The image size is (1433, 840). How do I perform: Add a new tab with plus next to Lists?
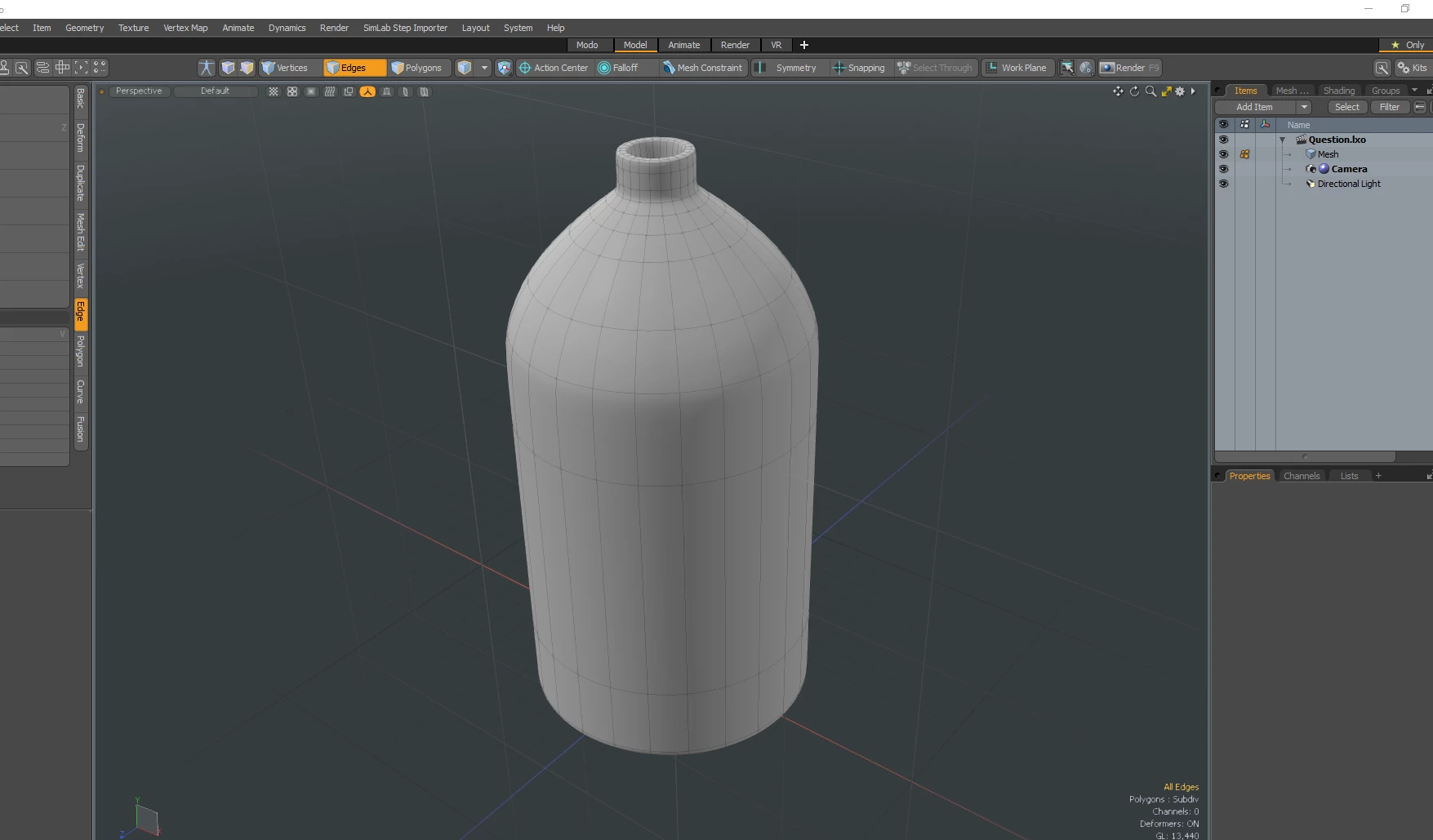point(1378,476)
